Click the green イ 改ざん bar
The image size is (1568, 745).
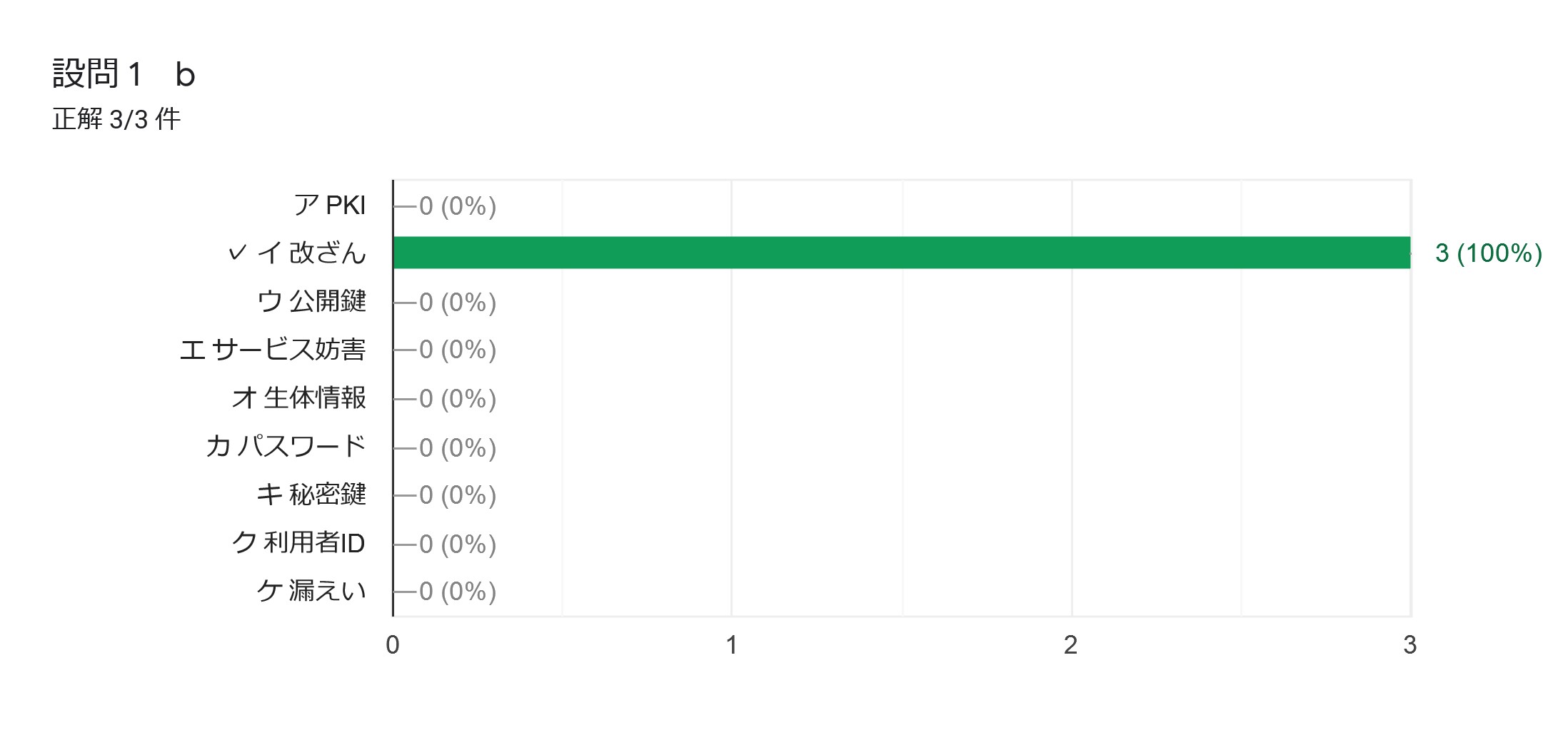(x=902, y=253)
